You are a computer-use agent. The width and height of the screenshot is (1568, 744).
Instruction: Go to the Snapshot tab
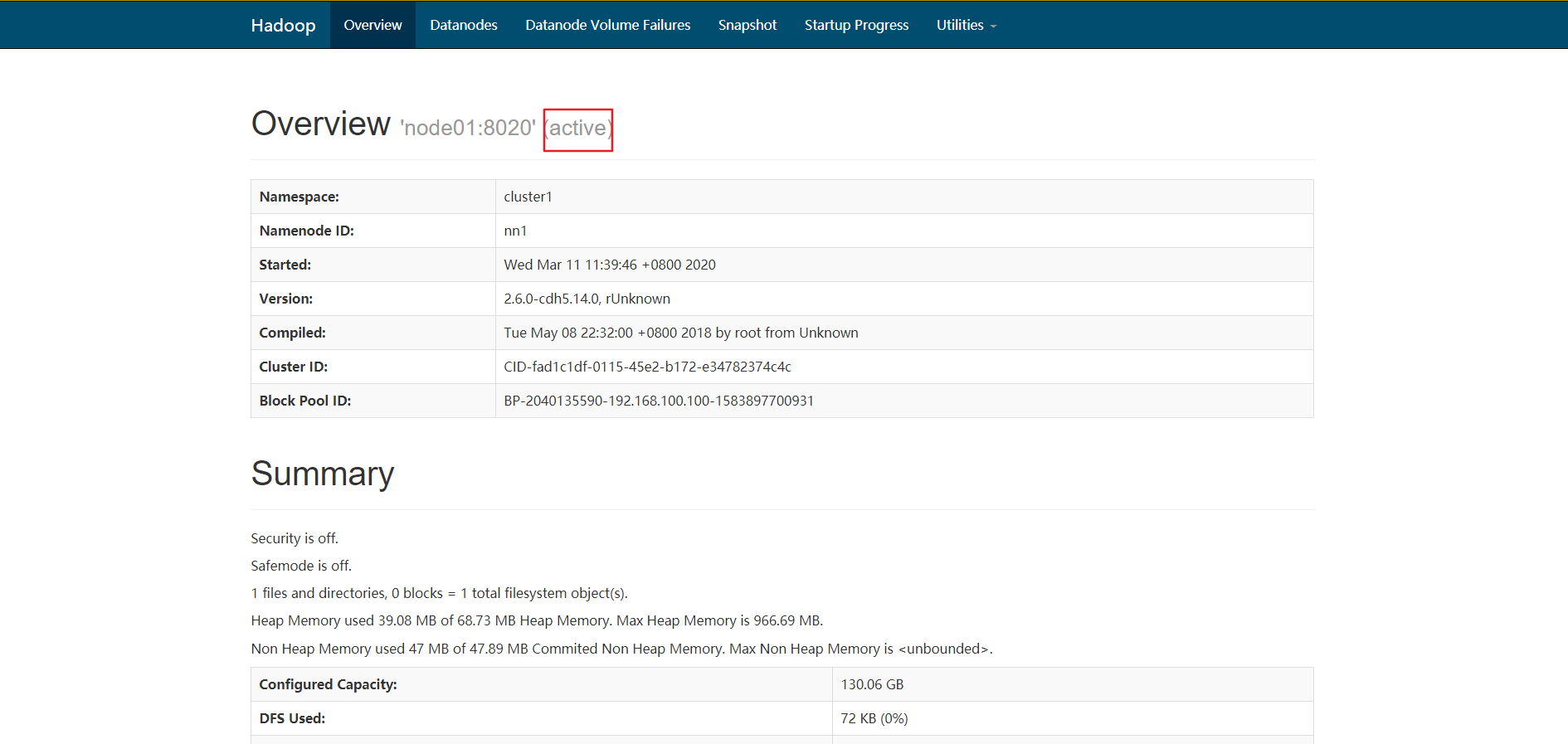pyautogui.click(x=747, y=25)
